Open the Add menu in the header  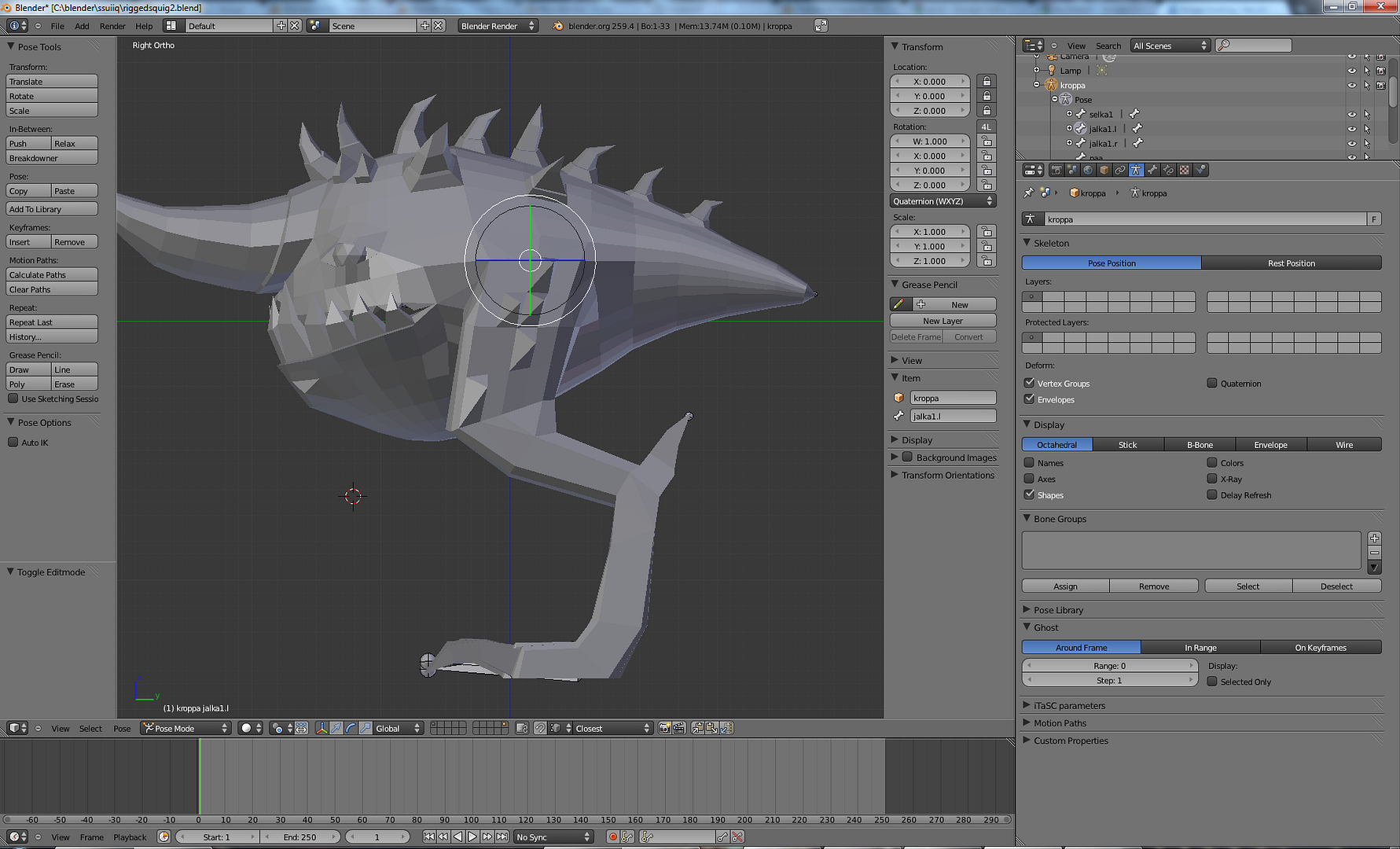pos(82,26)
